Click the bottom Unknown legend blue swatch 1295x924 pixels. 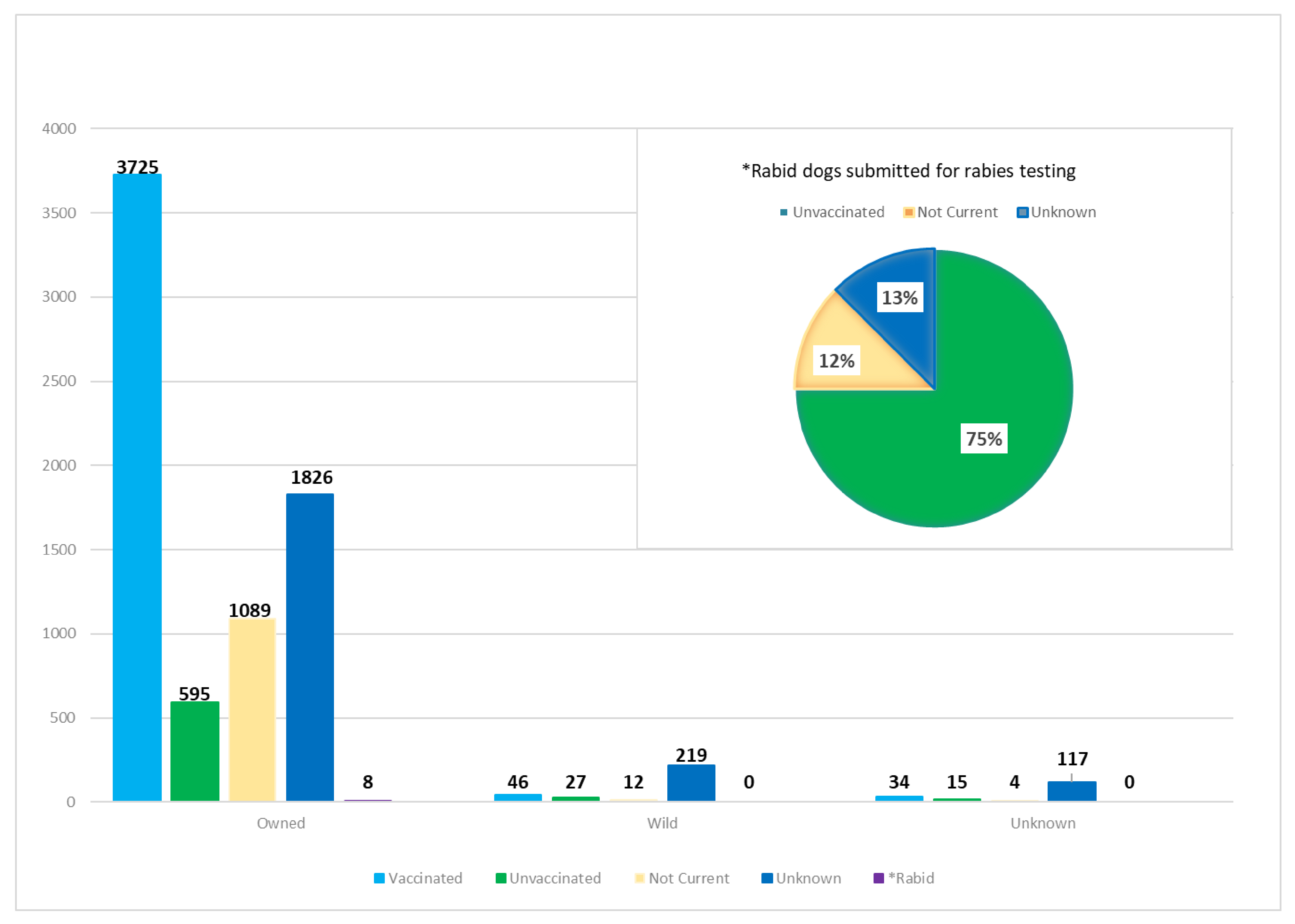coord(767,878)
